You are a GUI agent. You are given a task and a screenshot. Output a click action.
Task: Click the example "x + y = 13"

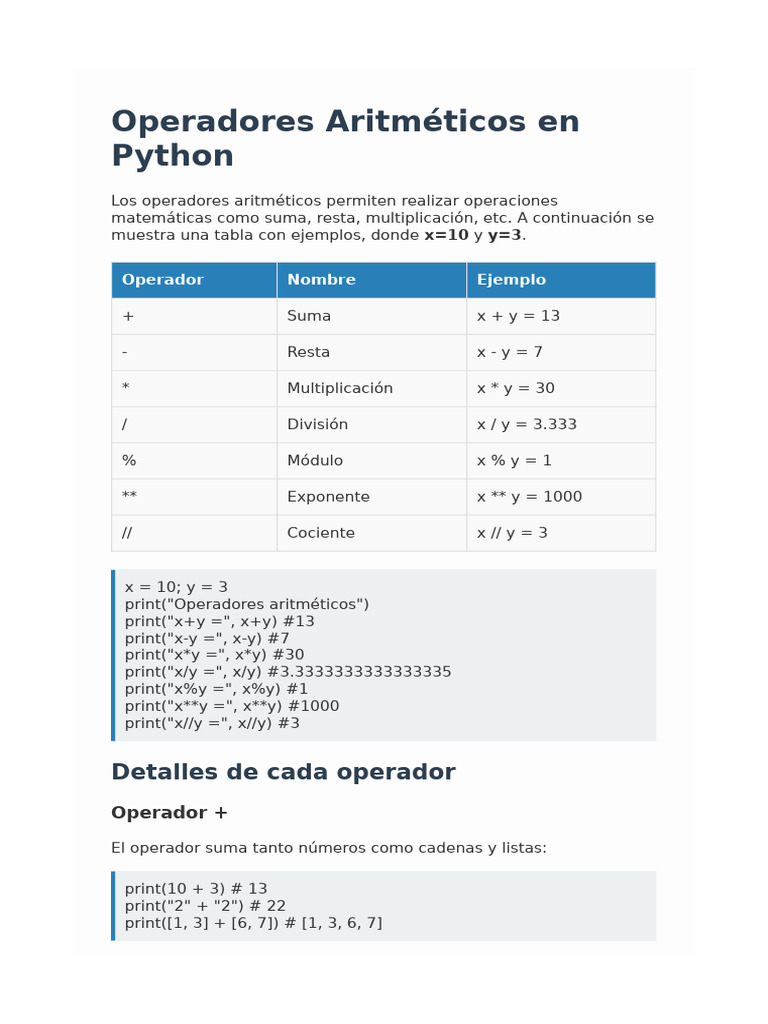[x=518, y=316]
